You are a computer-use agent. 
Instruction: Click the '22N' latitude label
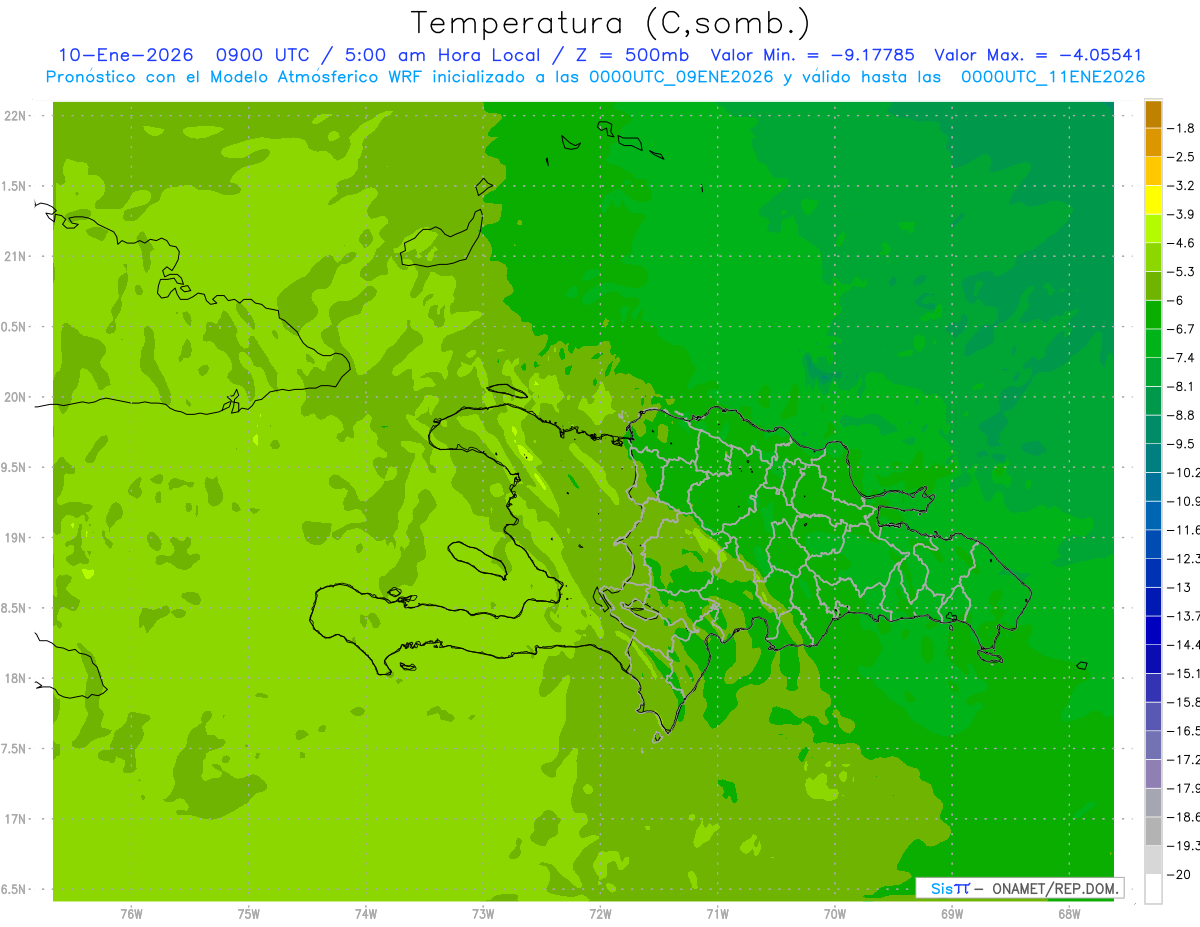[15, 116]
